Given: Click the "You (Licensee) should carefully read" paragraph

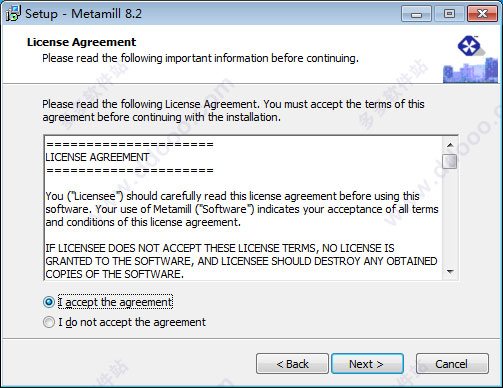Looking at the screenshot, I should [242, 209].
